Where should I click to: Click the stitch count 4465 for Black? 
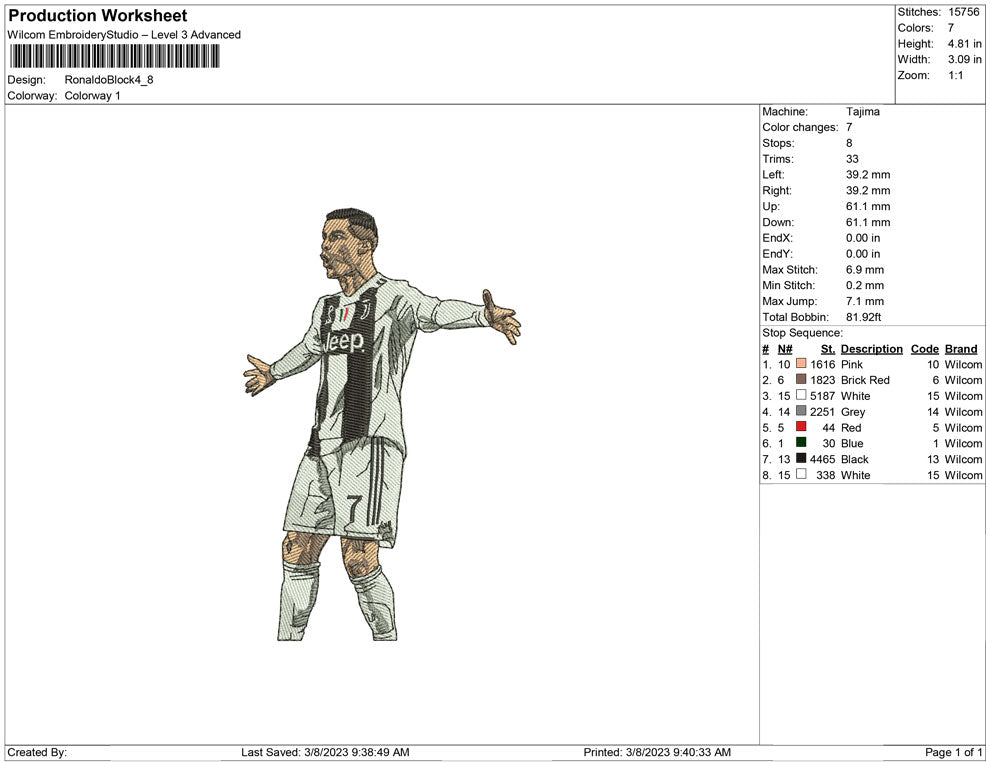click(823, 459)
